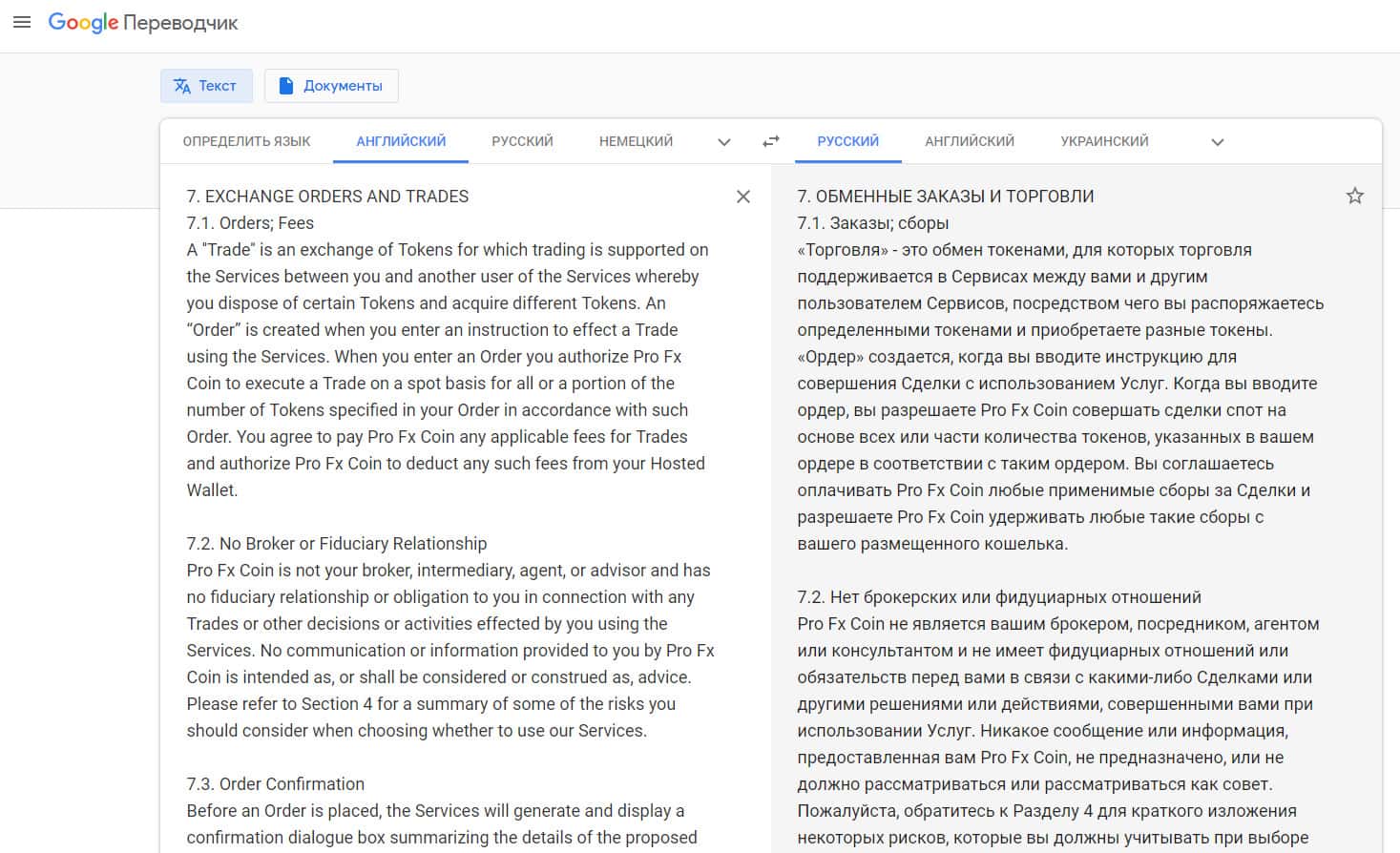Set source language to Немецкий
The image size is (1400, 853).
636,141
